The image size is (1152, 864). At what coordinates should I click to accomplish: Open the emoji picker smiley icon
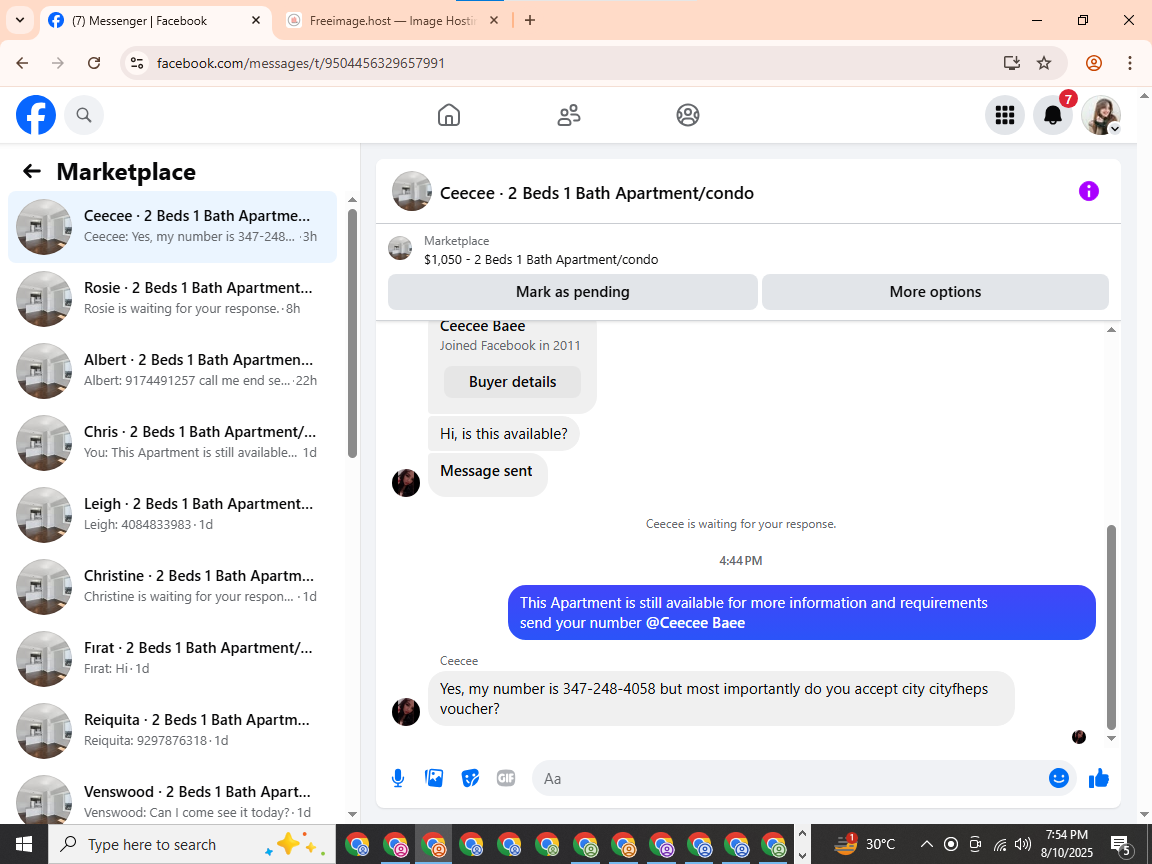point(1059,778)
